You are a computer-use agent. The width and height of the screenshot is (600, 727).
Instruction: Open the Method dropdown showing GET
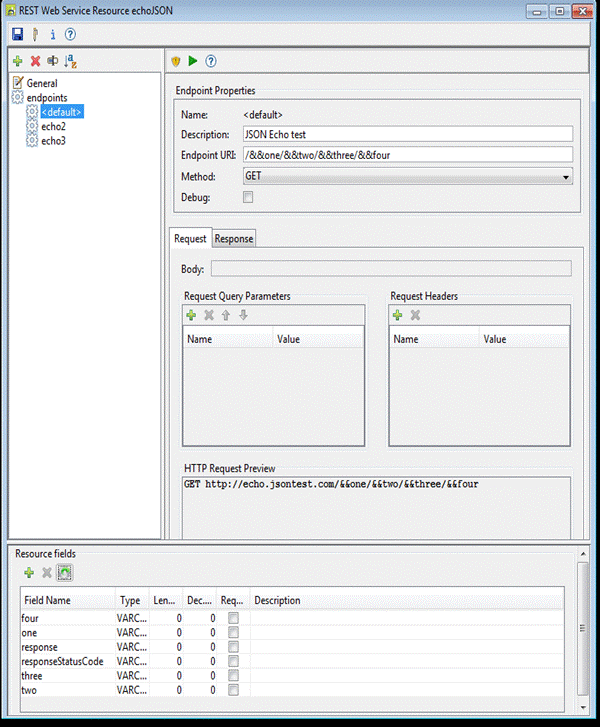[x=407, y=176]
